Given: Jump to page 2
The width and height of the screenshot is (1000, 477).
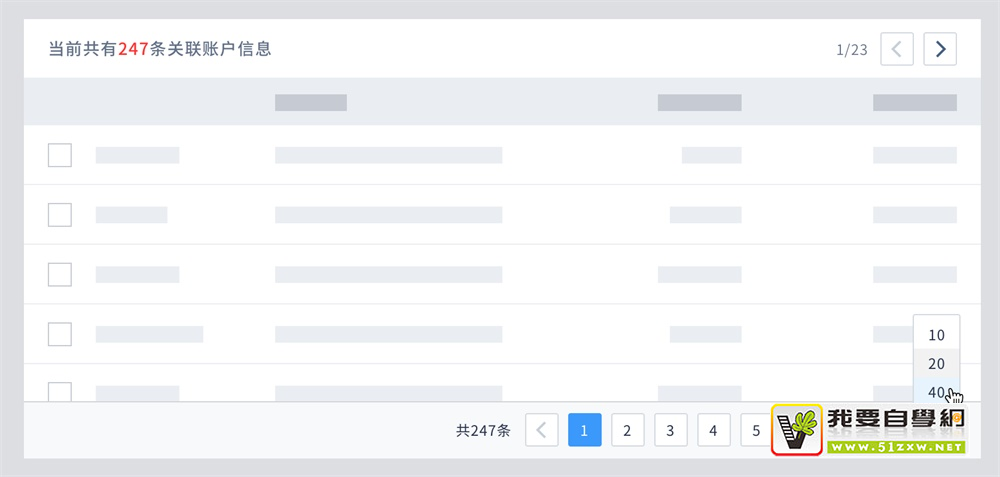Looking at the screenshot, I should click(x=627, y=431).
